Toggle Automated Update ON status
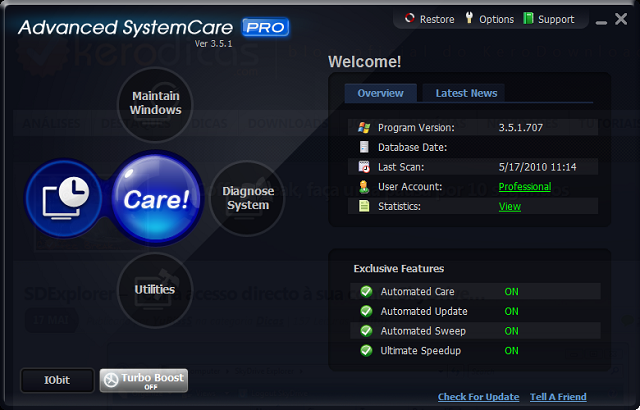 pos(511,311)
